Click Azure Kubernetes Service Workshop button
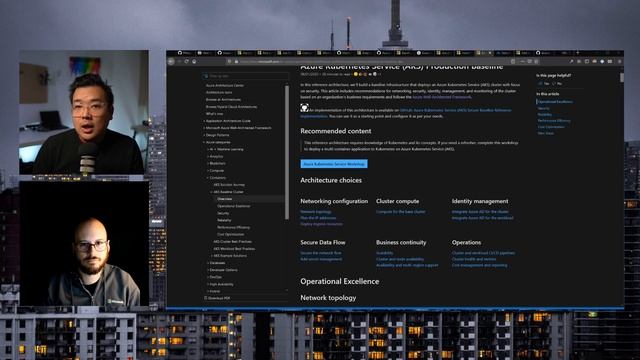This screenshot has width=640, height=360. click(334, 164)
